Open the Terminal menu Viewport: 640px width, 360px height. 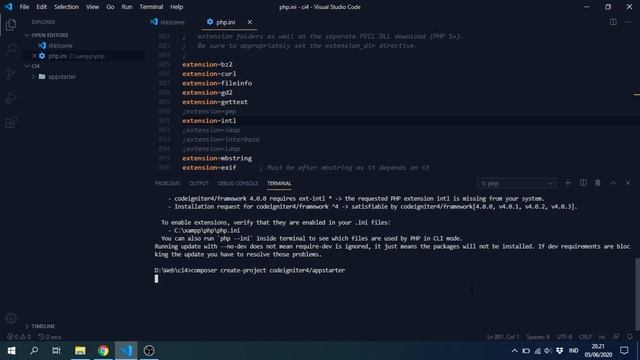[x=151, y=7]
